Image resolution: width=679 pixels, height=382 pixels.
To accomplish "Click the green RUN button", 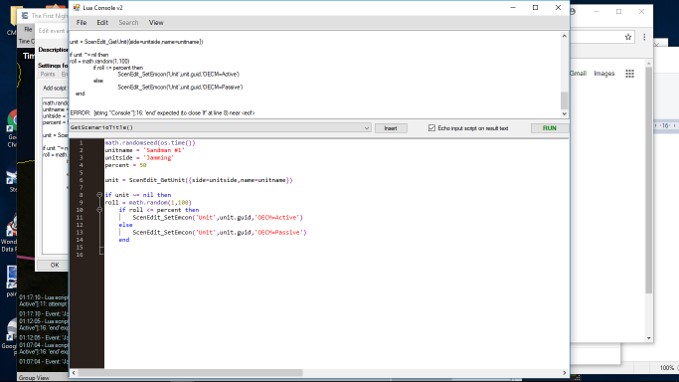I will pyautogui.click(x=549, y=128).
